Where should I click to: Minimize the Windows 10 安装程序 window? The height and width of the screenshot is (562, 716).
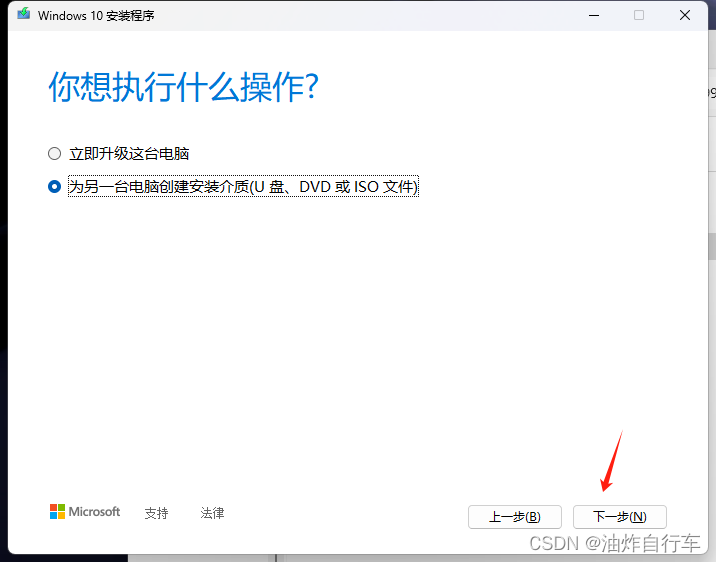(594, 16)
